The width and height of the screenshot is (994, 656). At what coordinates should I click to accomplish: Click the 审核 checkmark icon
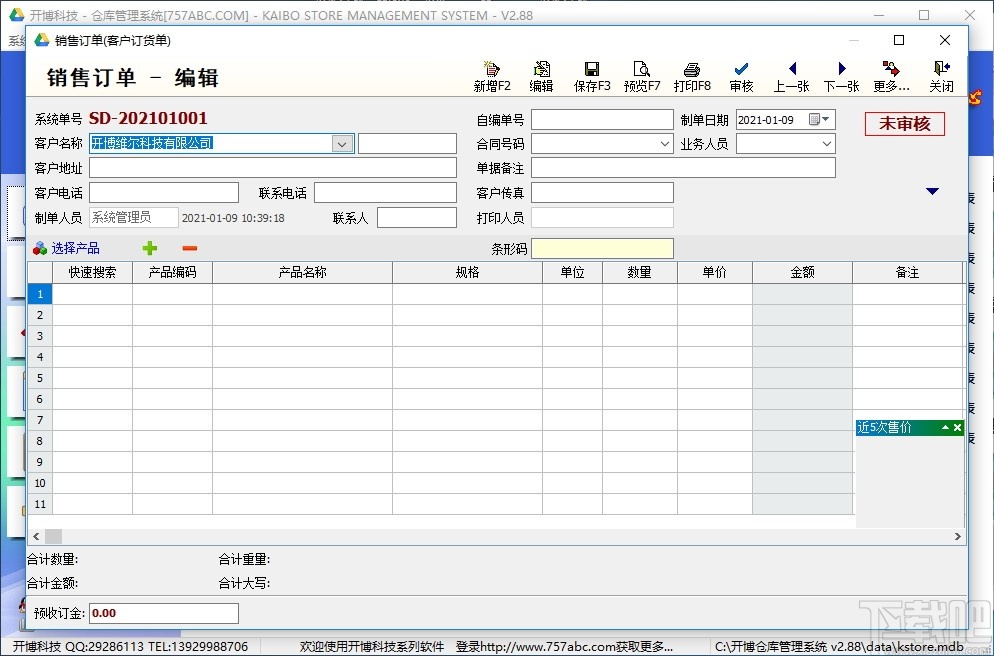point(741,69)
